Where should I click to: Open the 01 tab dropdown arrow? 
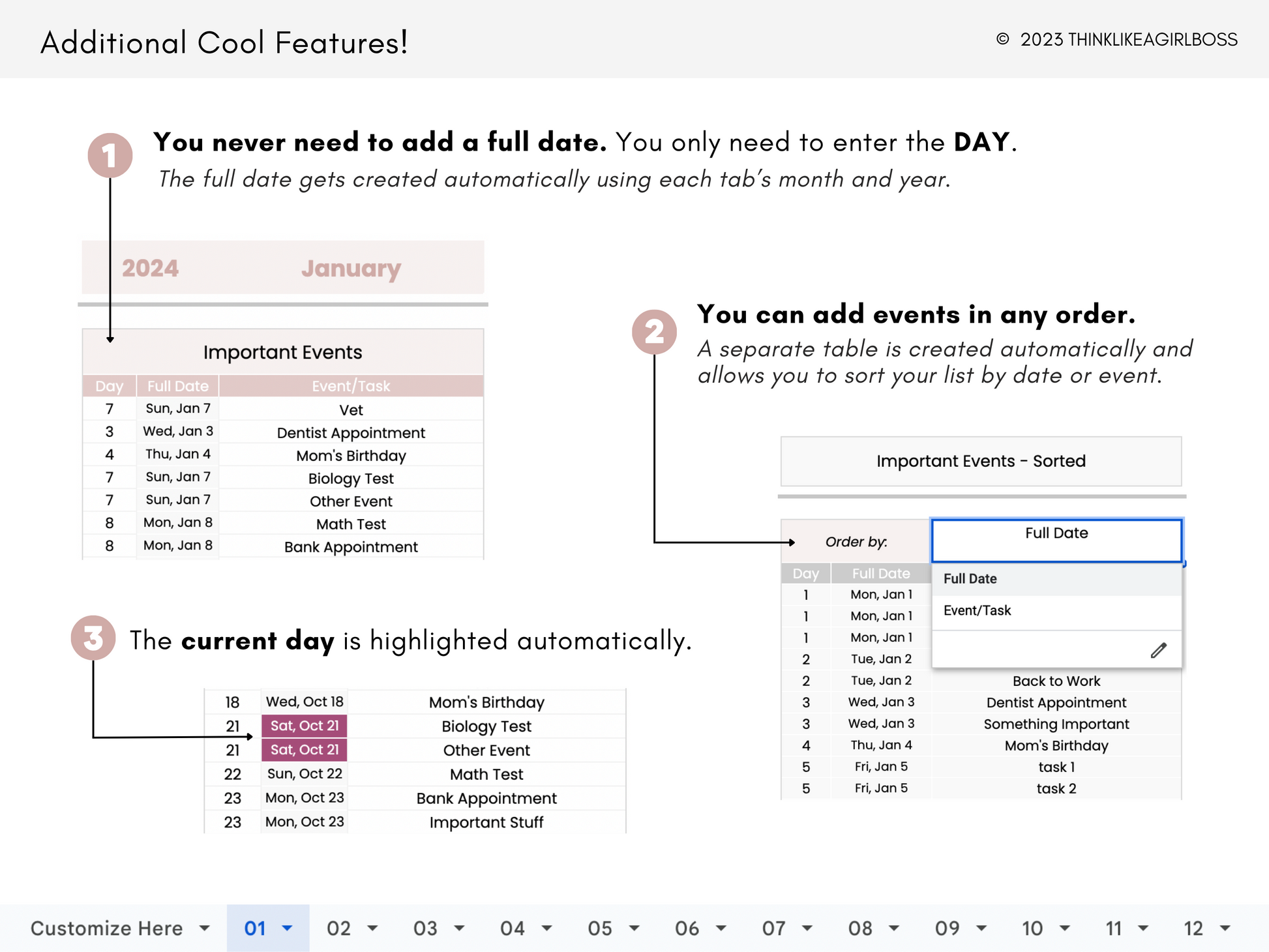pyautogui.click(x=287, y=928)
